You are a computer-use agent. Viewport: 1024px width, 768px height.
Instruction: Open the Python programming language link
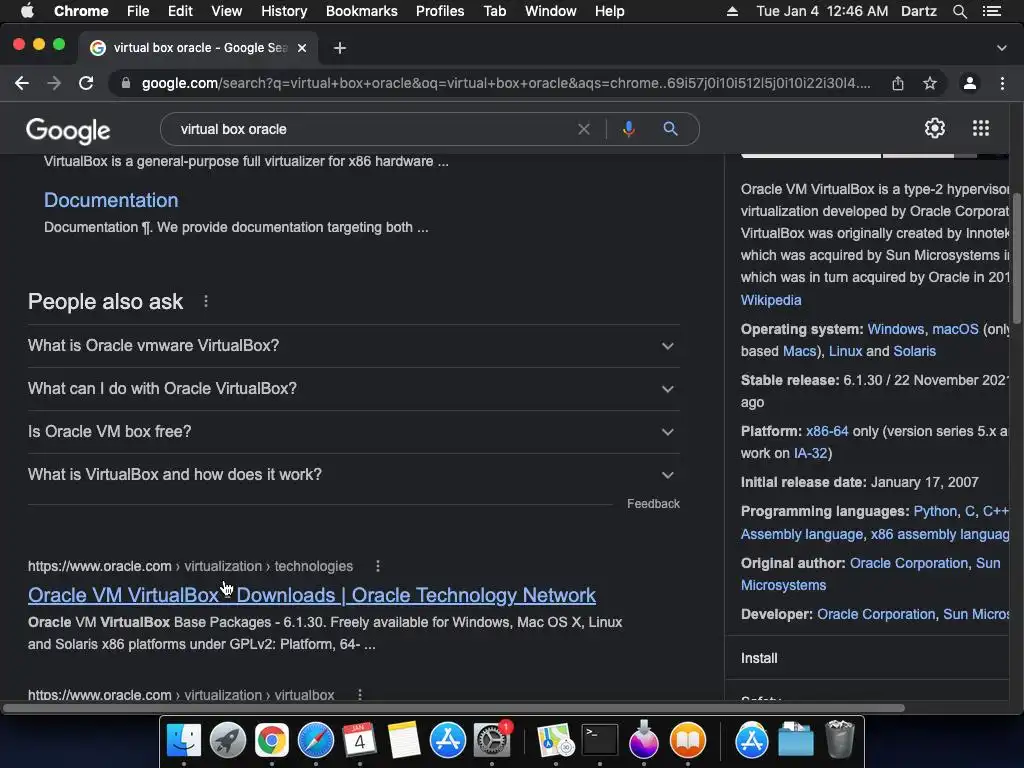click(935, 511)
